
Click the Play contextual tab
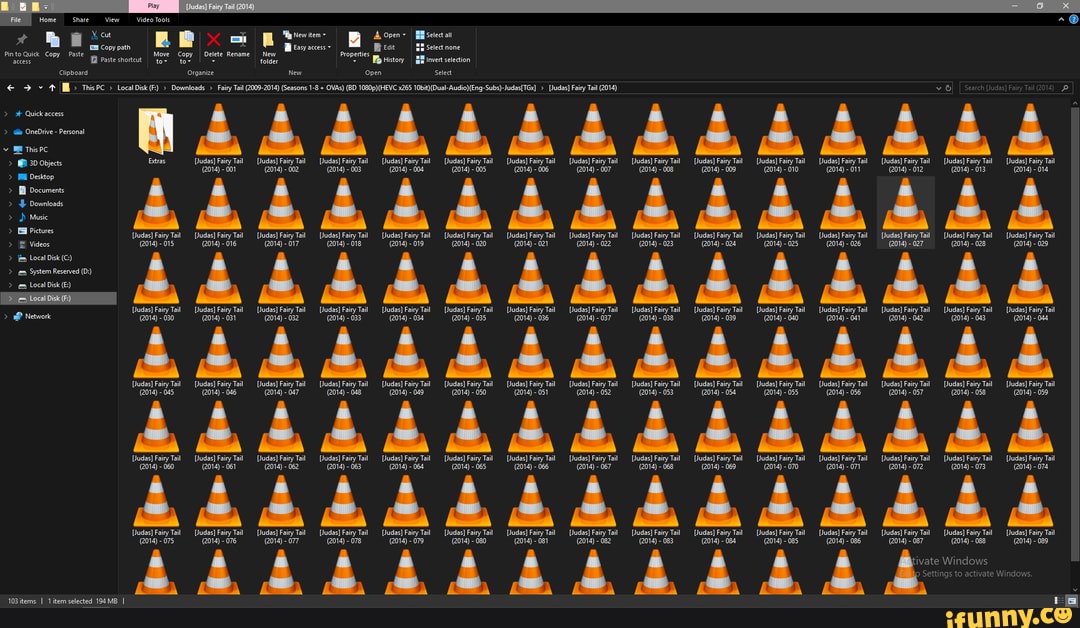(153, 6)
